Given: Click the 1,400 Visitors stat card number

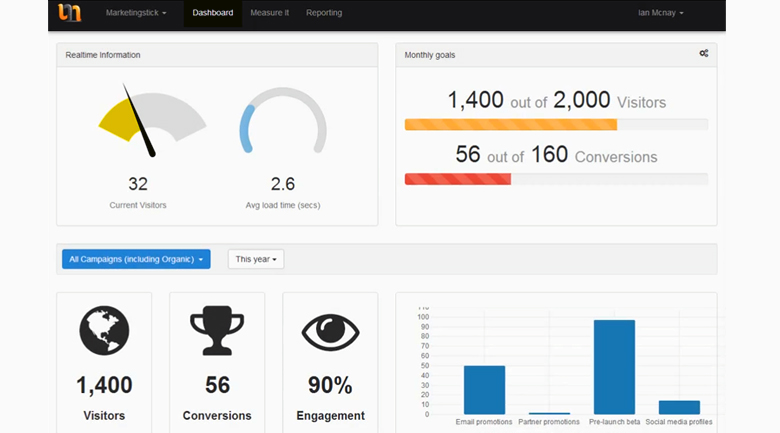Looking at the screenshot, I should pyautogui.click(x=104, y=385).
